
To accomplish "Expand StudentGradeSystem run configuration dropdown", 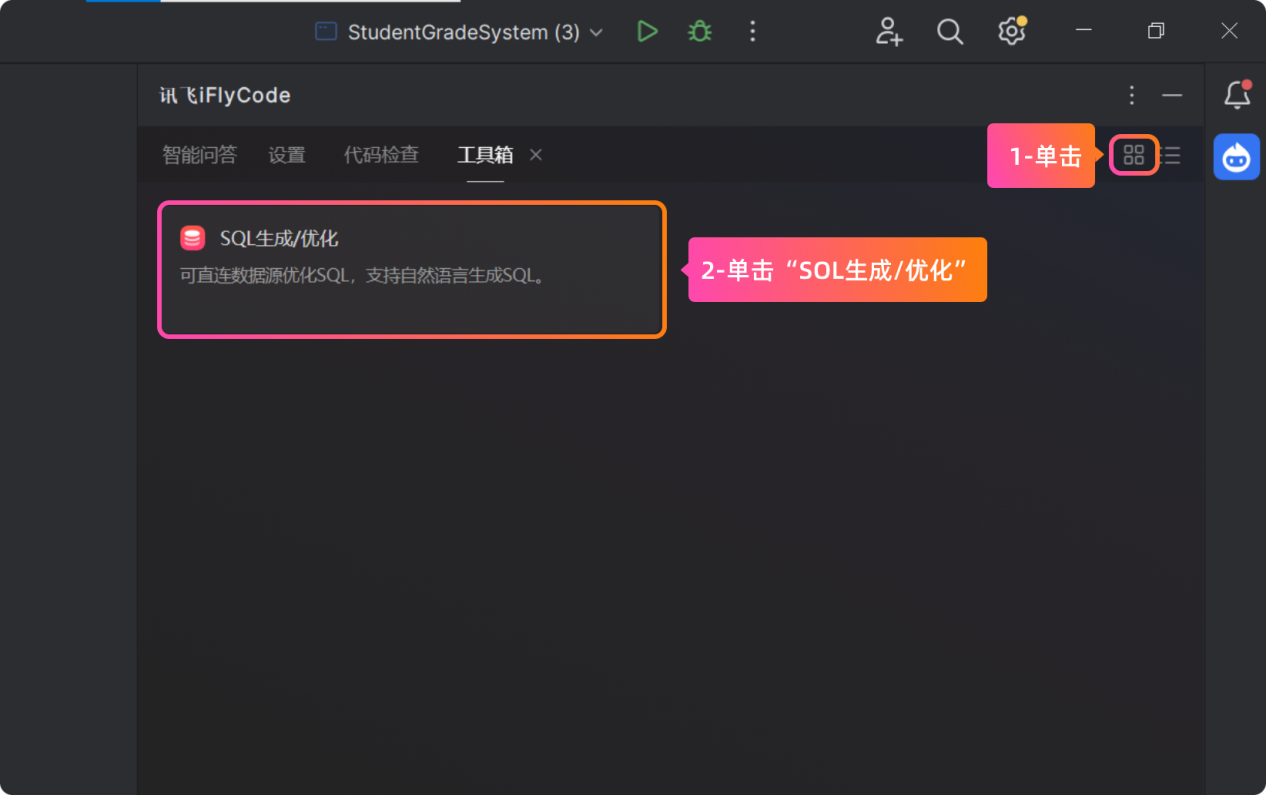I will [597, 32].
